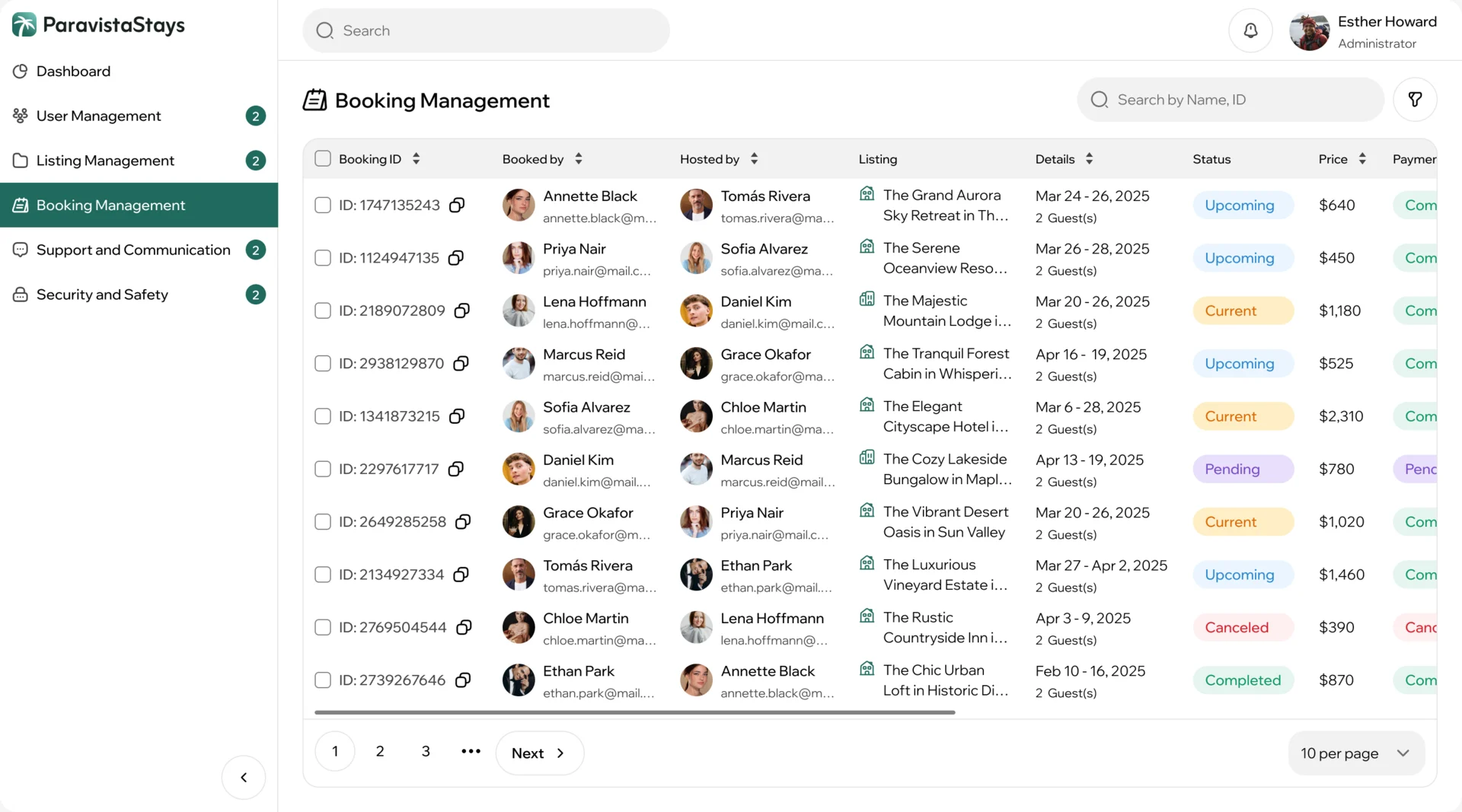This screenshot has height=812, width=1462.
Task: Click the pagination ellipsis
Action: (471, 752)
